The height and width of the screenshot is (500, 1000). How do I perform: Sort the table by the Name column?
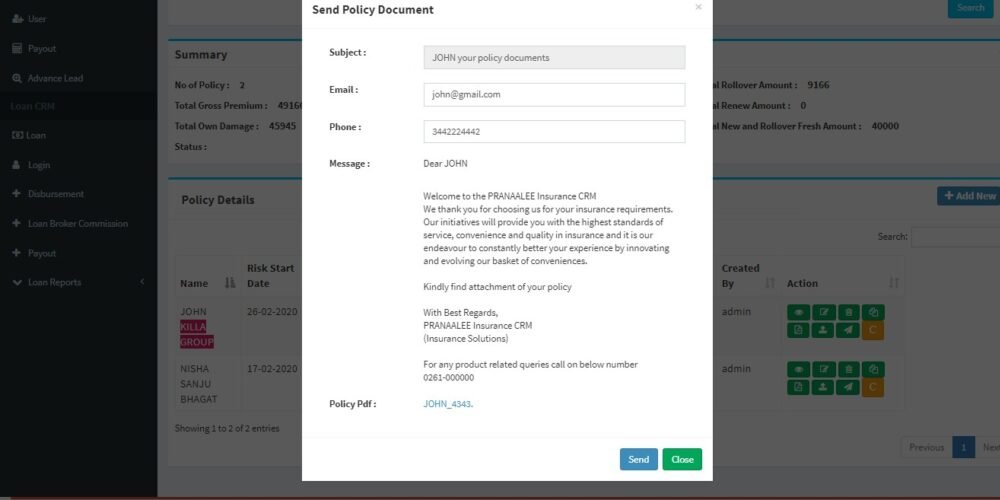click(230, 283)
